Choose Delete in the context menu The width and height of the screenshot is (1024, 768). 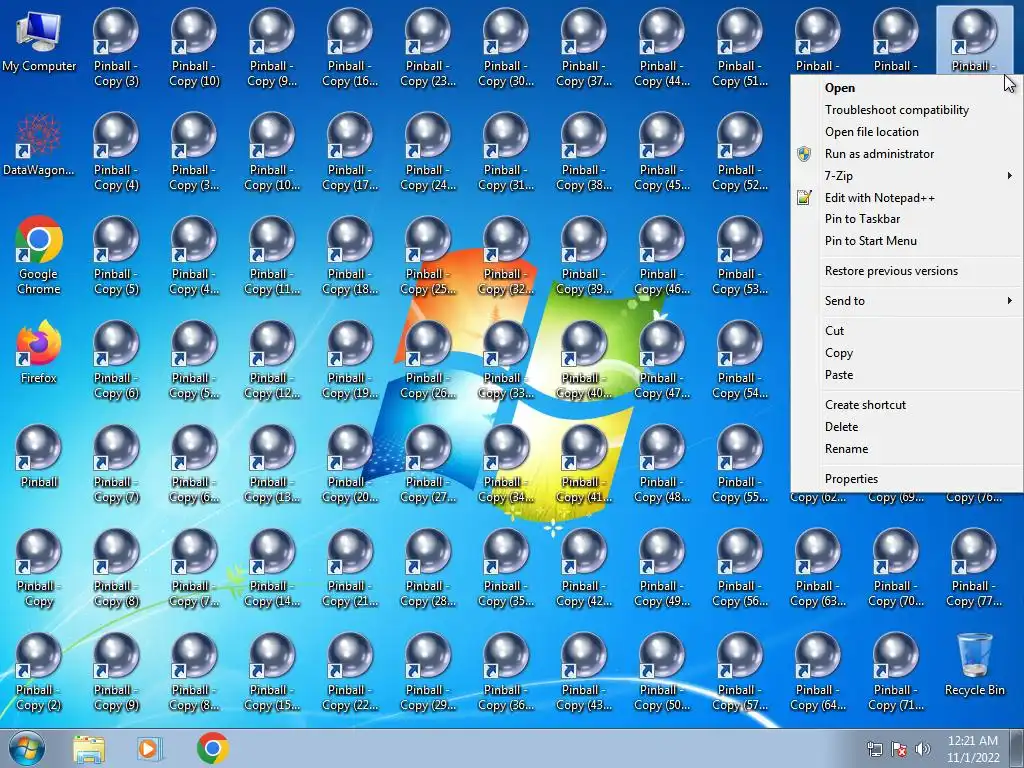point(906,427)
